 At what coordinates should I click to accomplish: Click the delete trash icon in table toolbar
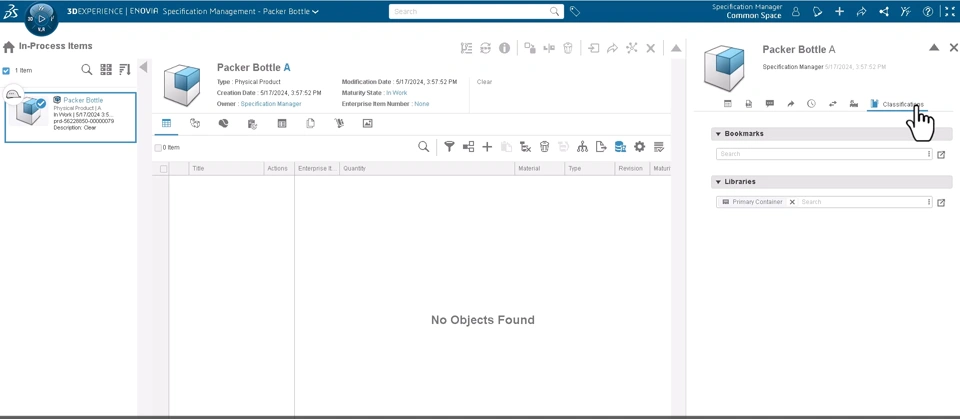click(544, 146)
